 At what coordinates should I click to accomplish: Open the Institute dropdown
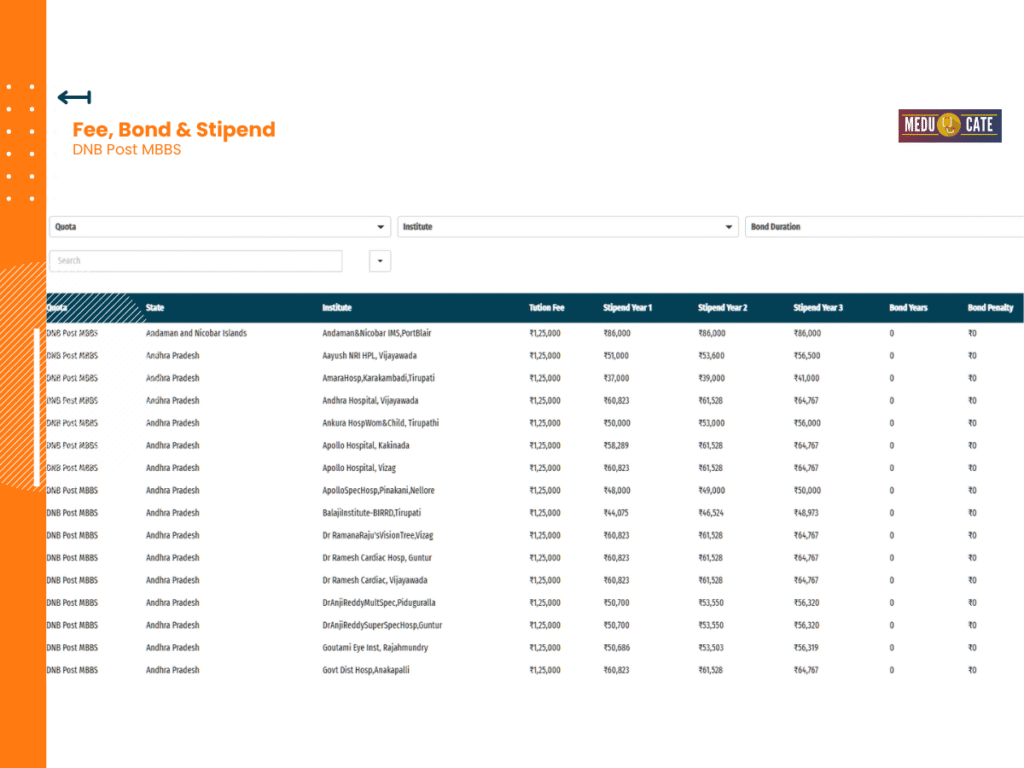[x=568, y=227]
